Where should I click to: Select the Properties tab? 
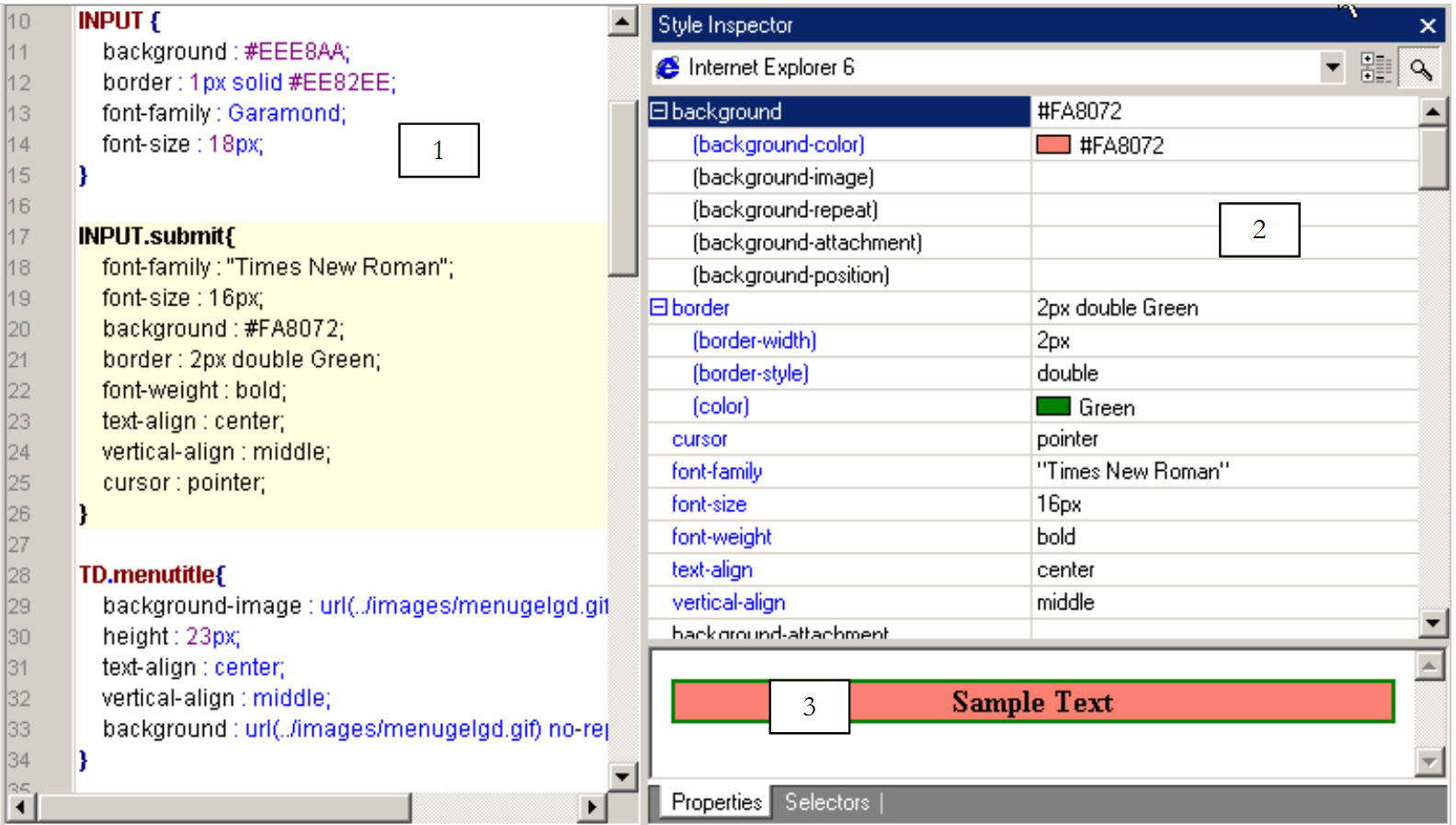(716, 802)
